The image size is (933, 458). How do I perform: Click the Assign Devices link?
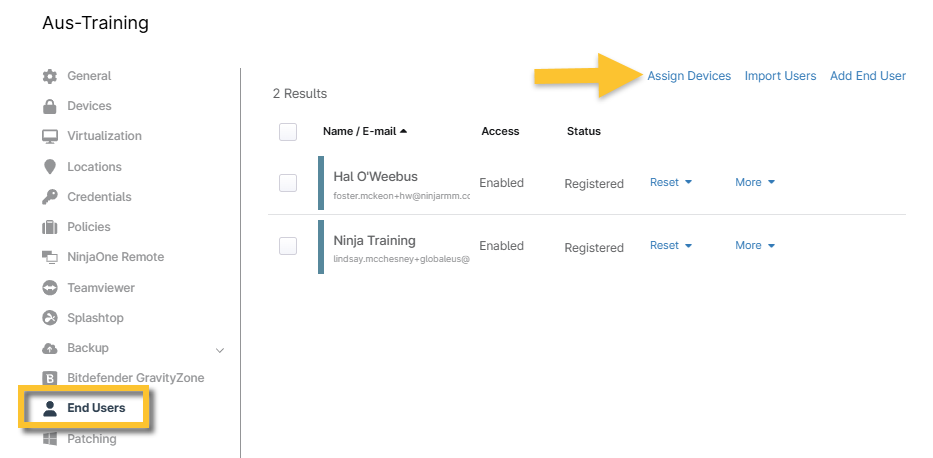689,76
